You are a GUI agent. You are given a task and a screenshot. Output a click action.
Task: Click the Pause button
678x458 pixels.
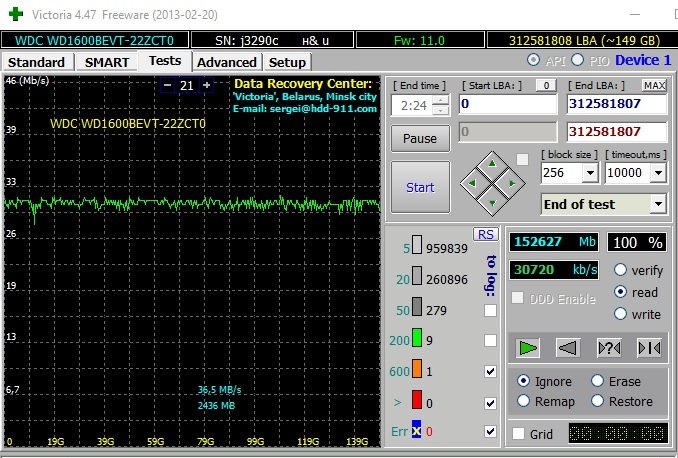point(420,138)
